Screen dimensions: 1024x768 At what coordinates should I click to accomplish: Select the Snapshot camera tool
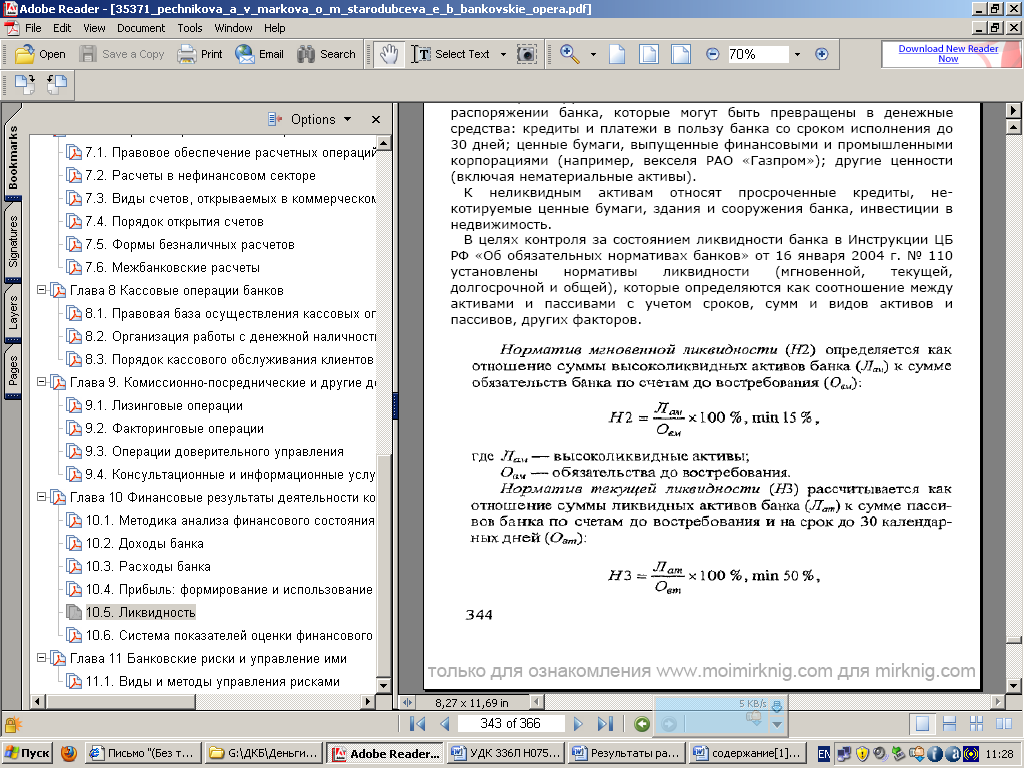tap(526, 54)
